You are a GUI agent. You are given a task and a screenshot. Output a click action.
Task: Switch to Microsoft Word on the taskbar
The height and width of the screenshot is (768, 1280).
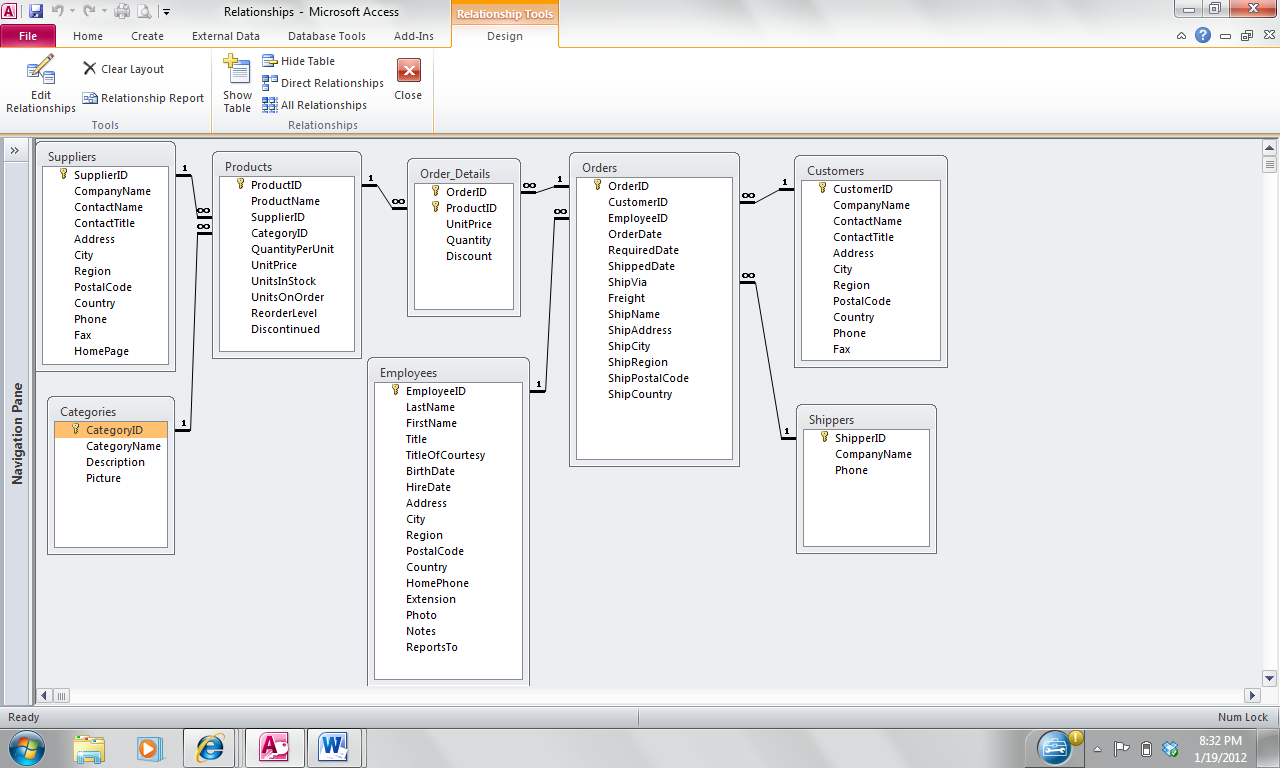coord(334,747)
